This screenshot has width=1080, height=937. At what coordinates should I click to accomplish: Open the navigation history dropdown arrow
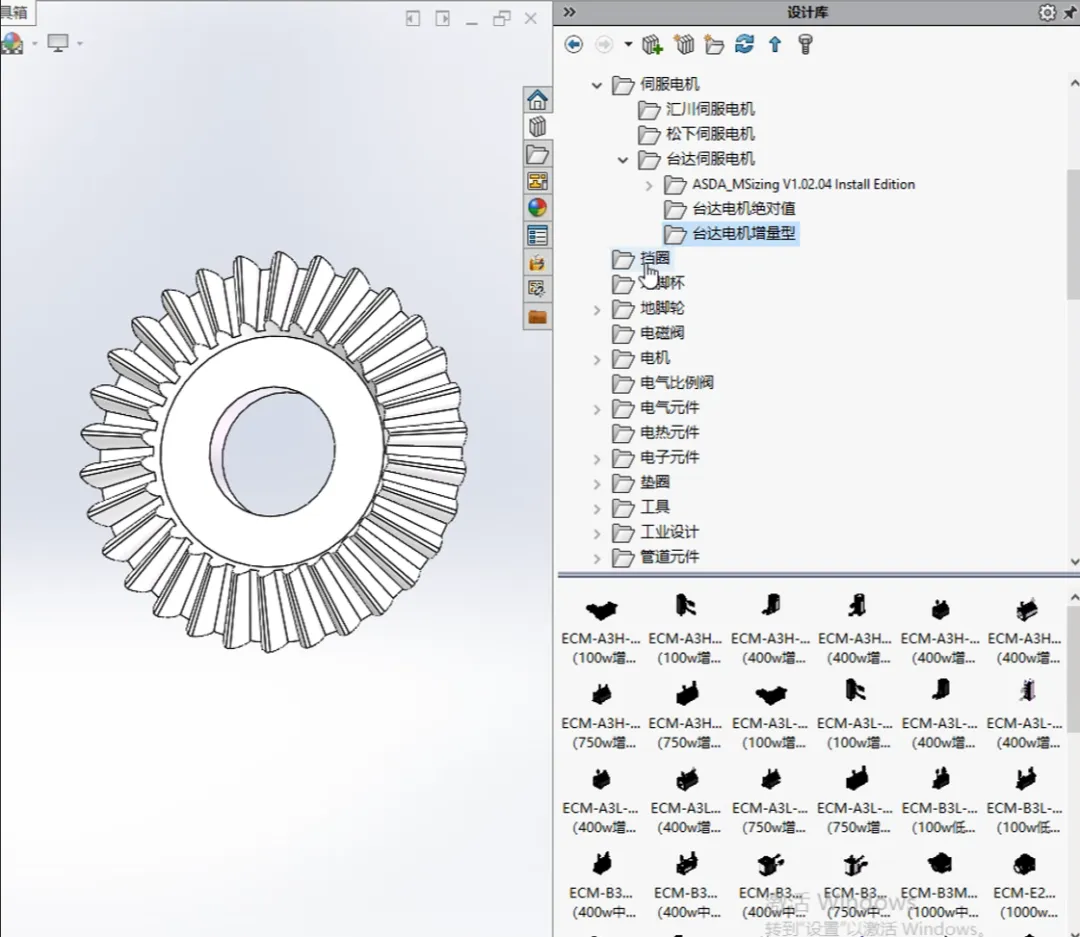point(628,45)
